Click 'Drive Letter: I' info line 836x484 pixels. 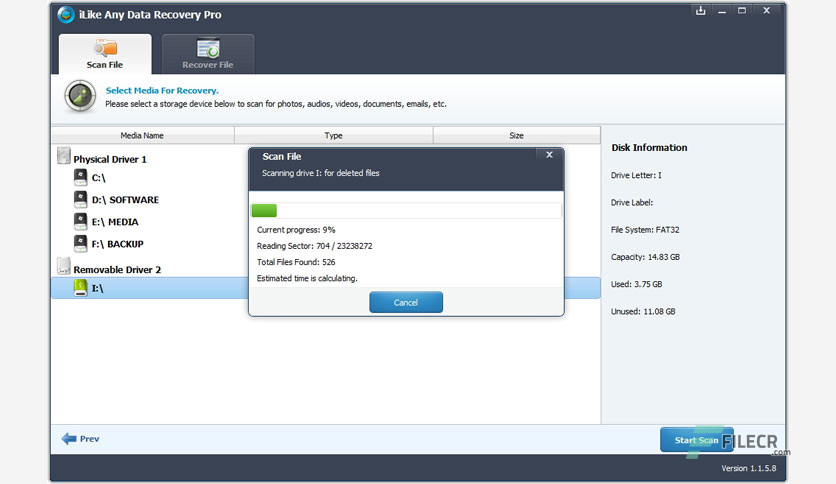636,175
